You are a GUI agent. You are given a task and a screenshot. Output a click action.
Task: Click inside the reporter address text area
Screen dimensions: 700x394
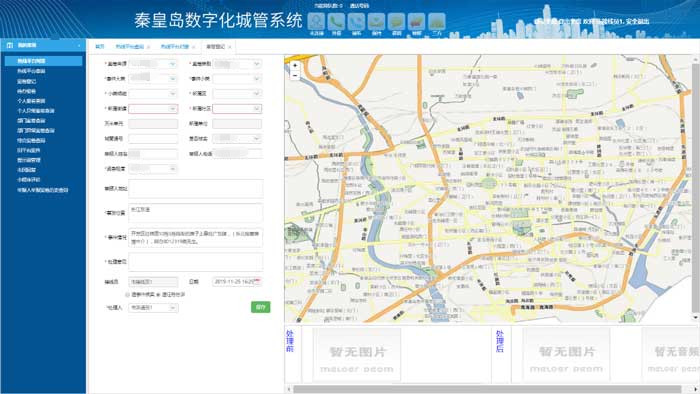pos(196,189)
